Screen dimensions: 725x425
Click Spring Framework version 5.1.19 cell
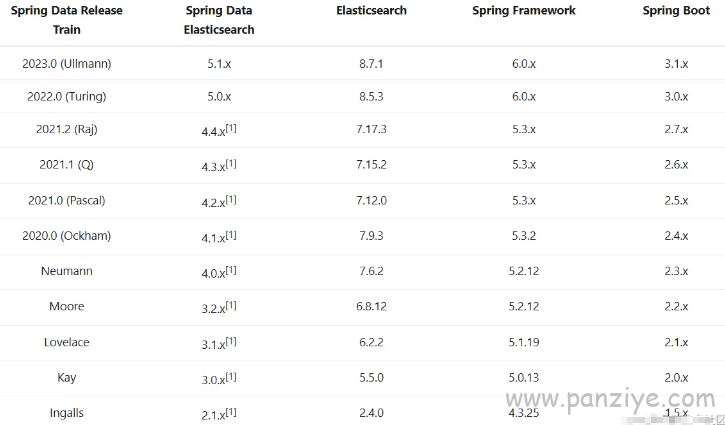[524, 342]
